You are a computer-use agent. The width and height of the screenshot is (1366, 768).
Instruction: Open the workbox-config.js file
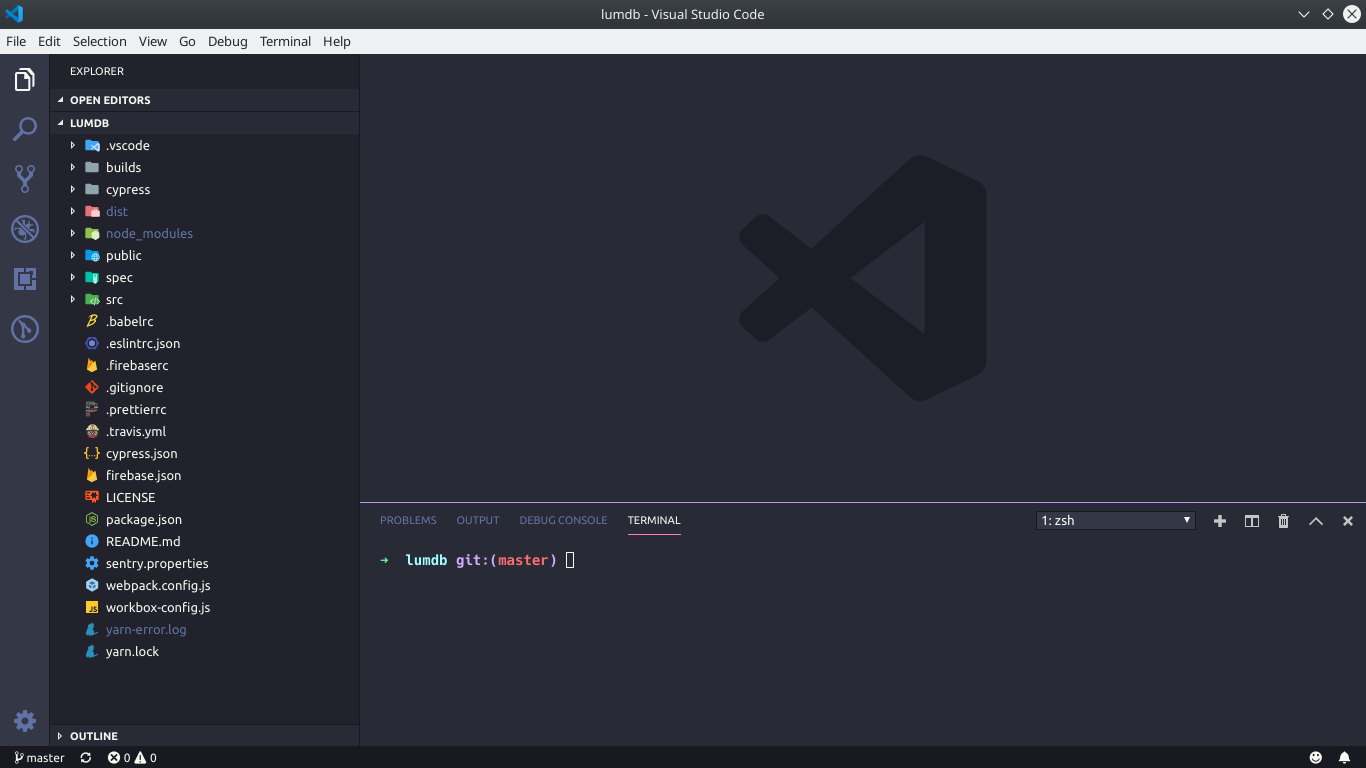click(204, 608)
